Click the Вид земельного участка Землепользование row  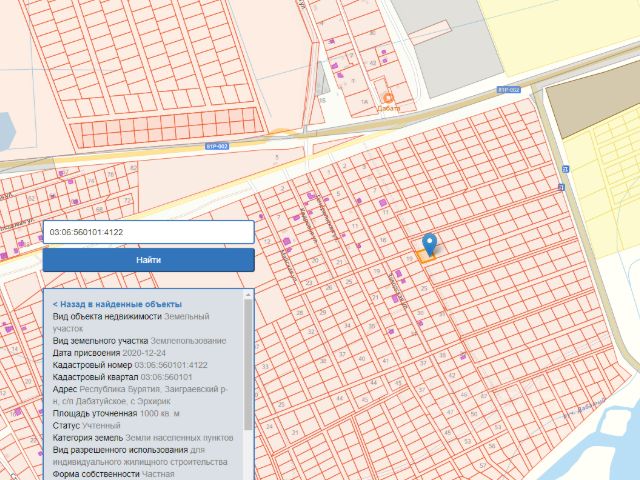pyautogui.click(x=139, y=340)
